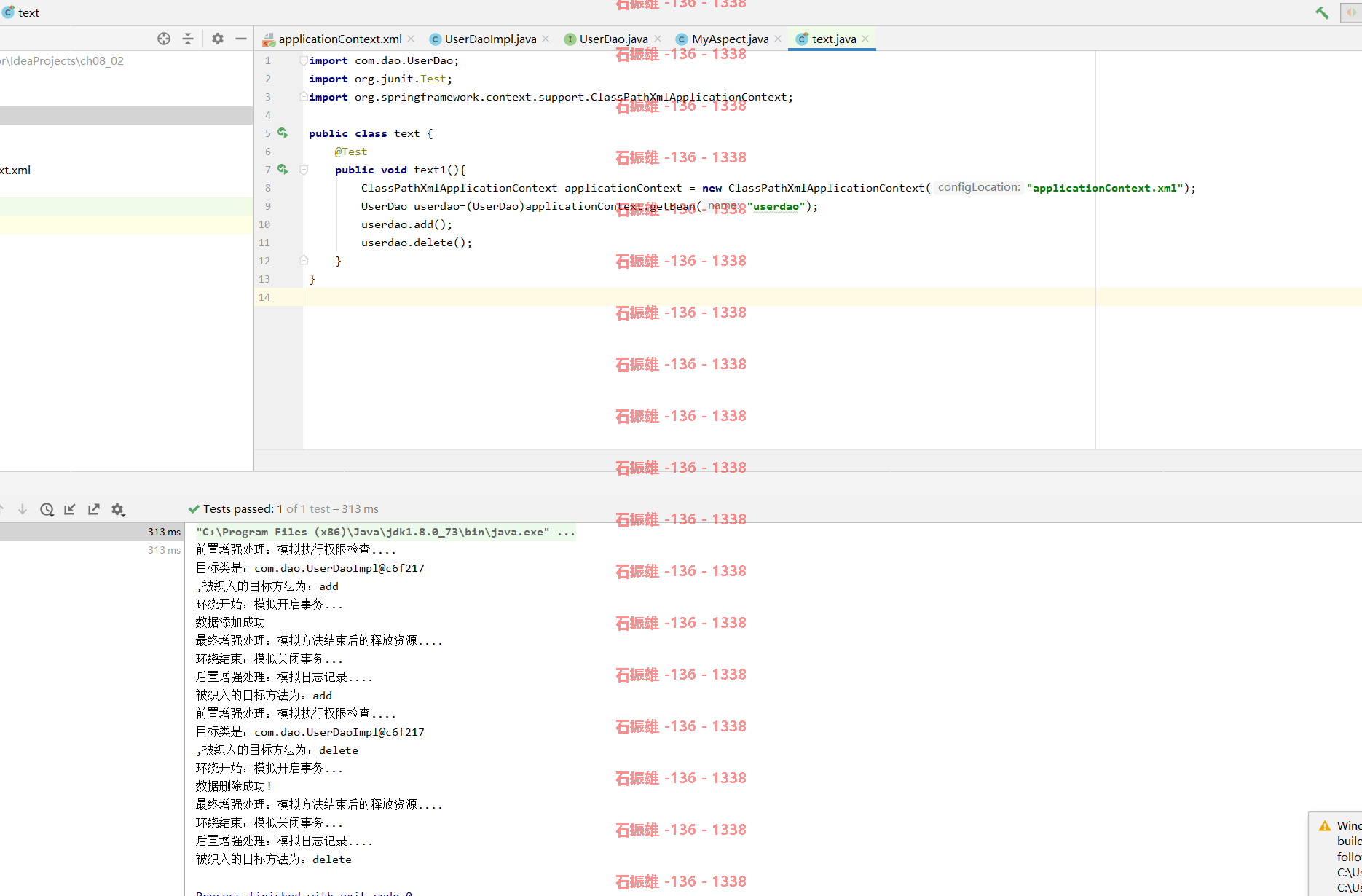The height and width of the screenshot is (896, 1362).
Task: Switch to UserDao.java tab
Action: [x=613, y=39]
